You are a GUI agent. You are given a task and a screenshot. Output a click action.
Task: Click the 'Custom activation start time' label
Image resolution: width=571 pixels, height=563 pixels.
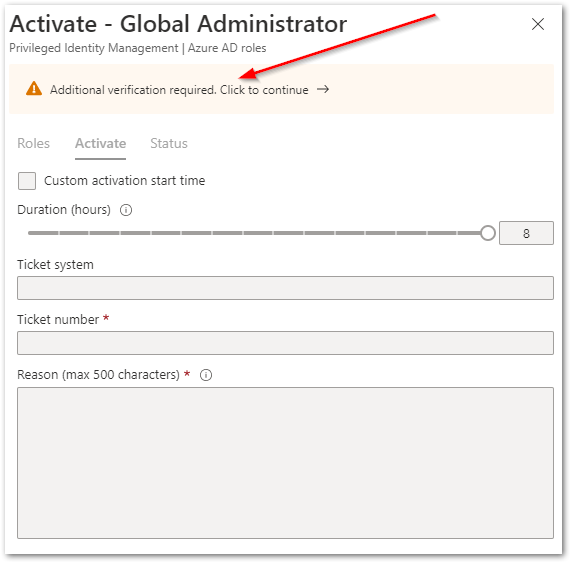coord(125,181)
